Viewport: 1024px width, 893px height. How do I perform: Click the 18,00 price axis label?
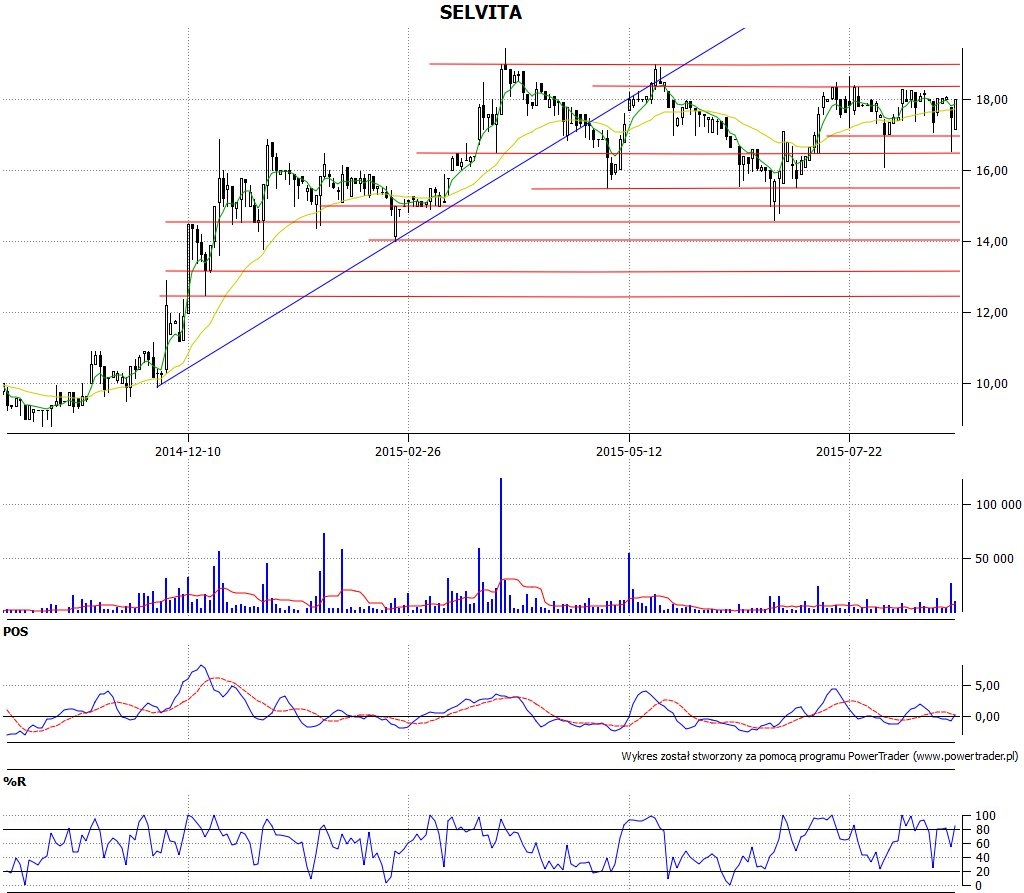[x=991, y=100]
